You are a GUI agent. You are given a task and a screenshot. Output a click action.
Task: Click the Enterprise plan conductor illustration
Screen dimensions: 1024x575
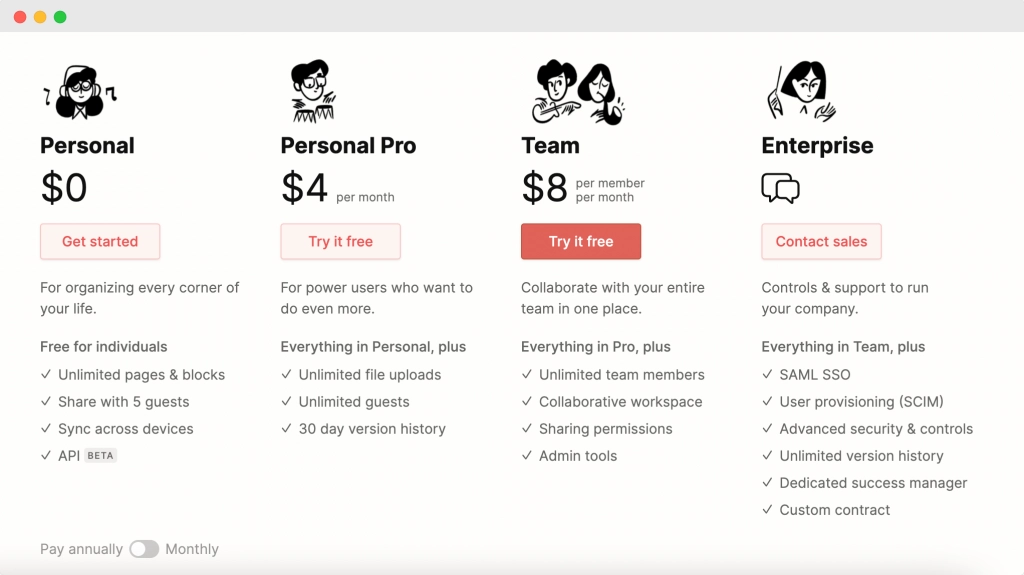pos(802,91)
